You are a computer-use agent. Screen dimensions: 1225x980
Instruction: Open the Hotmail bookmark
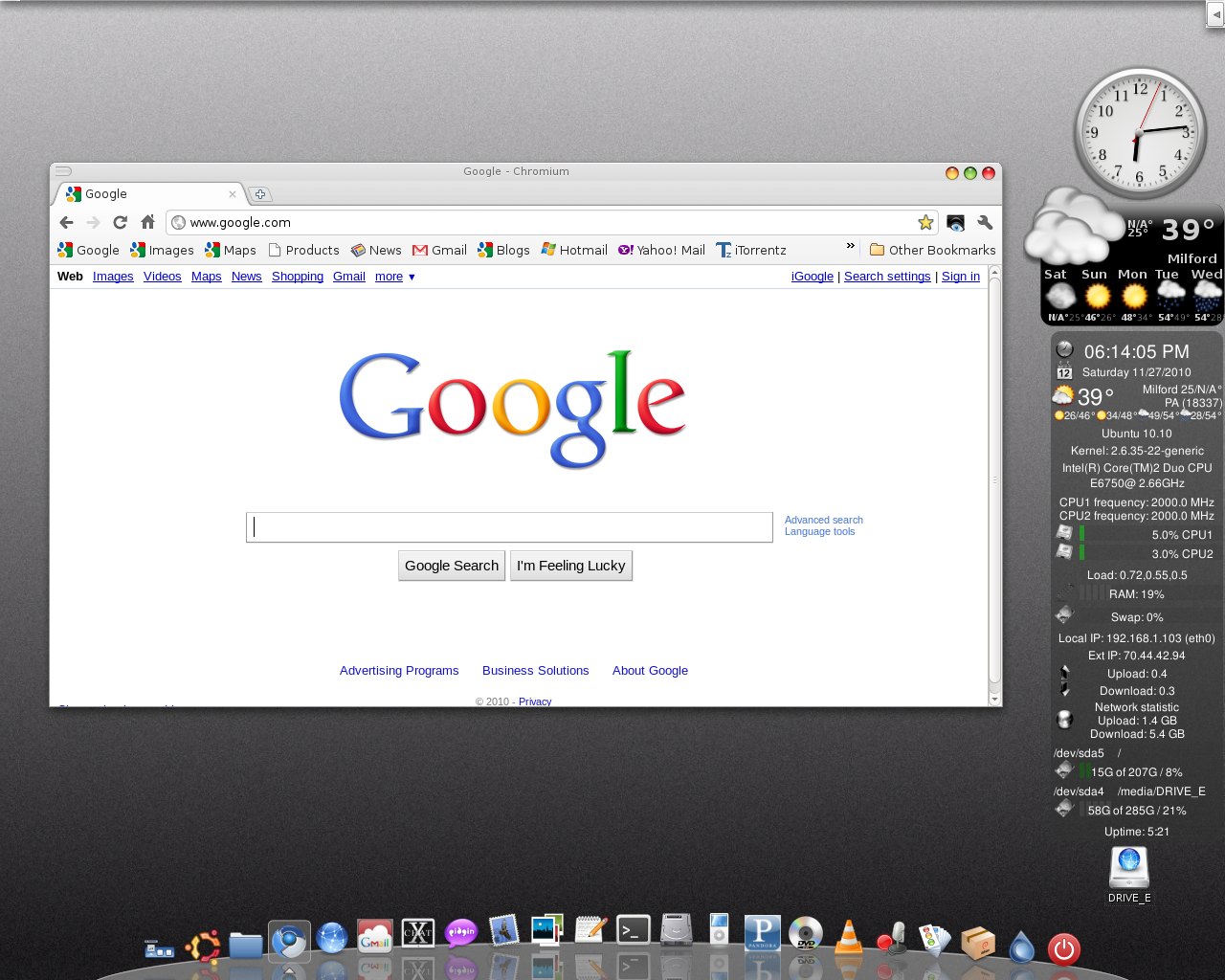point(574,250)
